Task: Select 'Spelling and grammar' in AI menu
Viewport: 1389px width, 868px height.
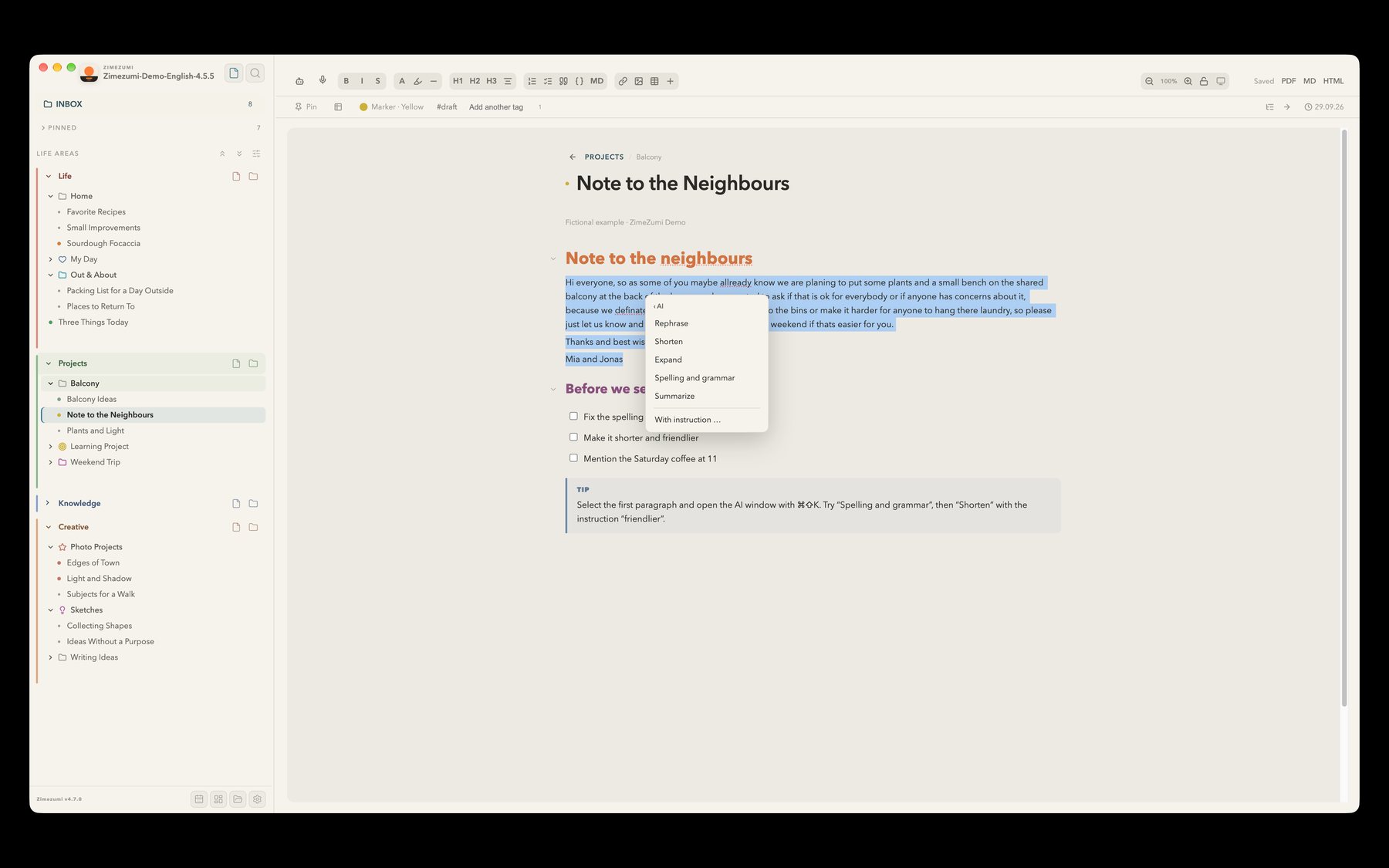Action: [694, 378]
